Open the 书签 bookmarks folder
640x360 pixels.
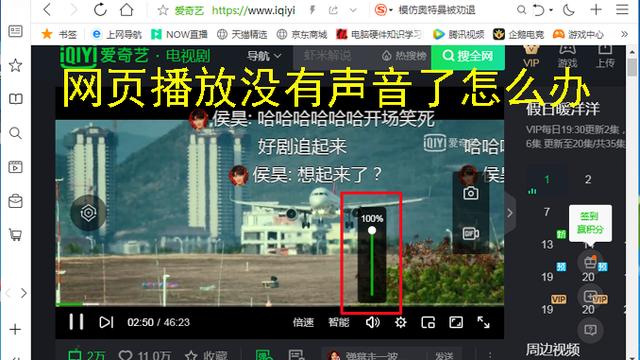coord(60,34)
